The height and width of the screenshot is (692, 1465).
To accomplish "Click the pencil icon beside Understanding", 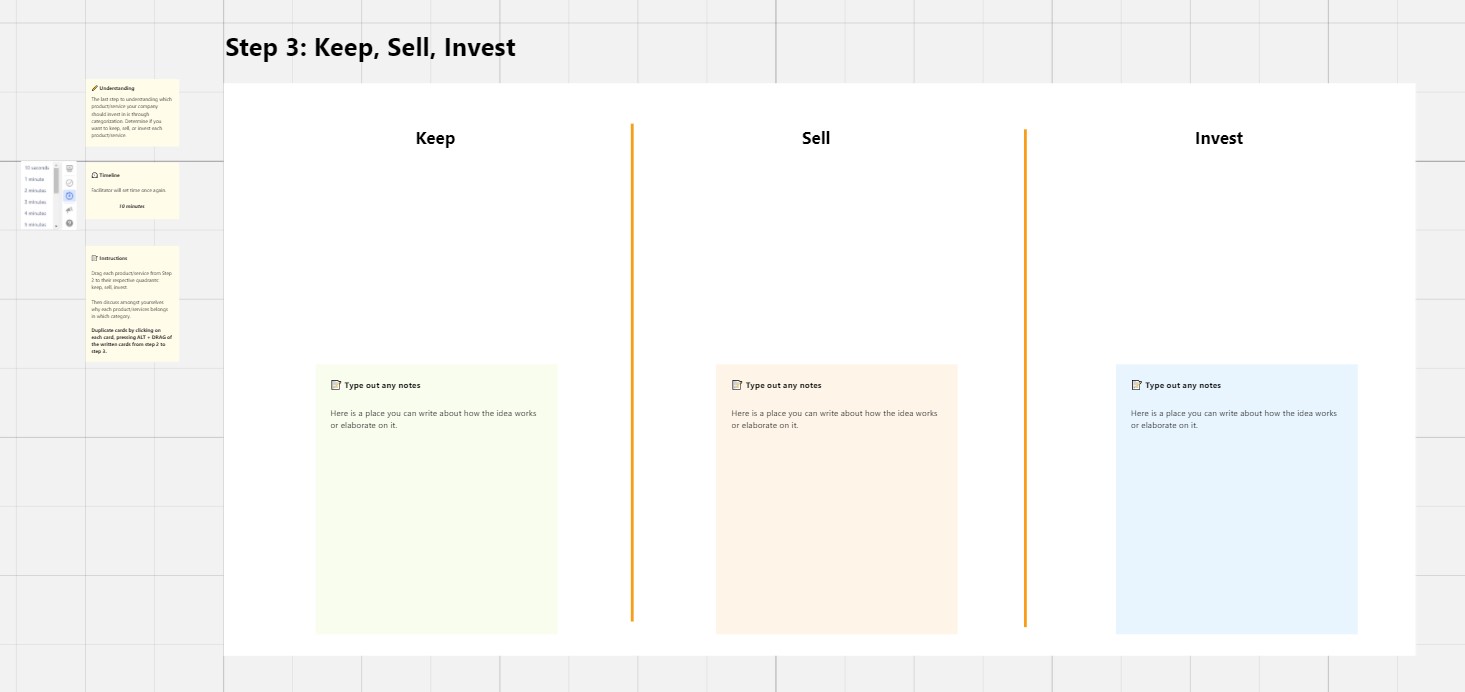I will (x=95, y=88).
